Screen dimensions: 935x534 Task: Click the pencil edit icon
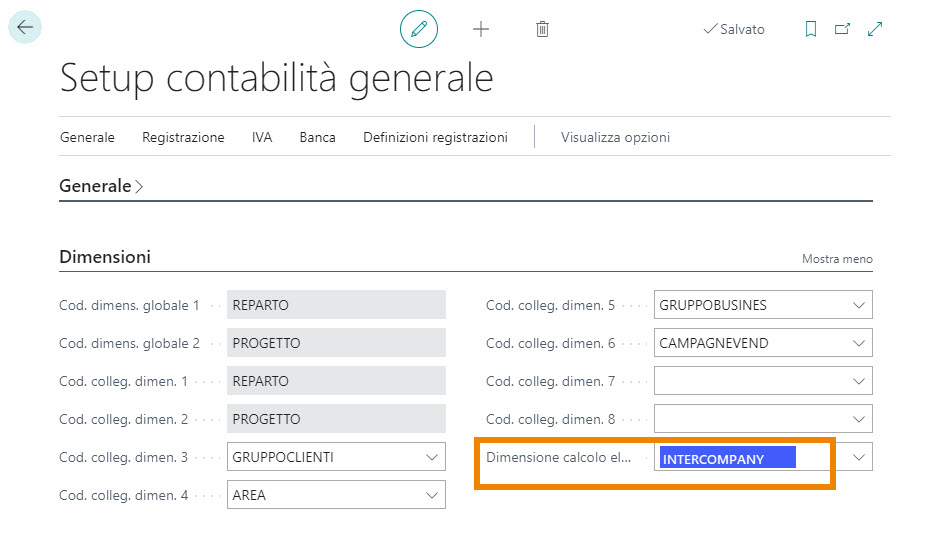tap(419, 29)
